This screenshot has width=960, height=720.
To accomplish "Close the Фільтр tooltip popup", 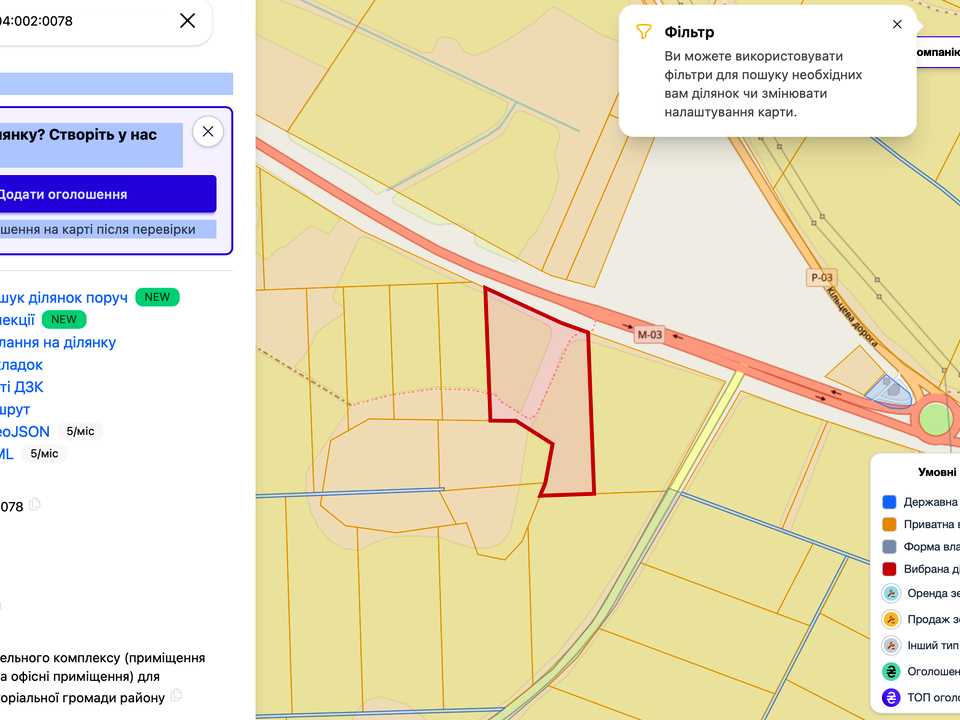I will [897, 24].
